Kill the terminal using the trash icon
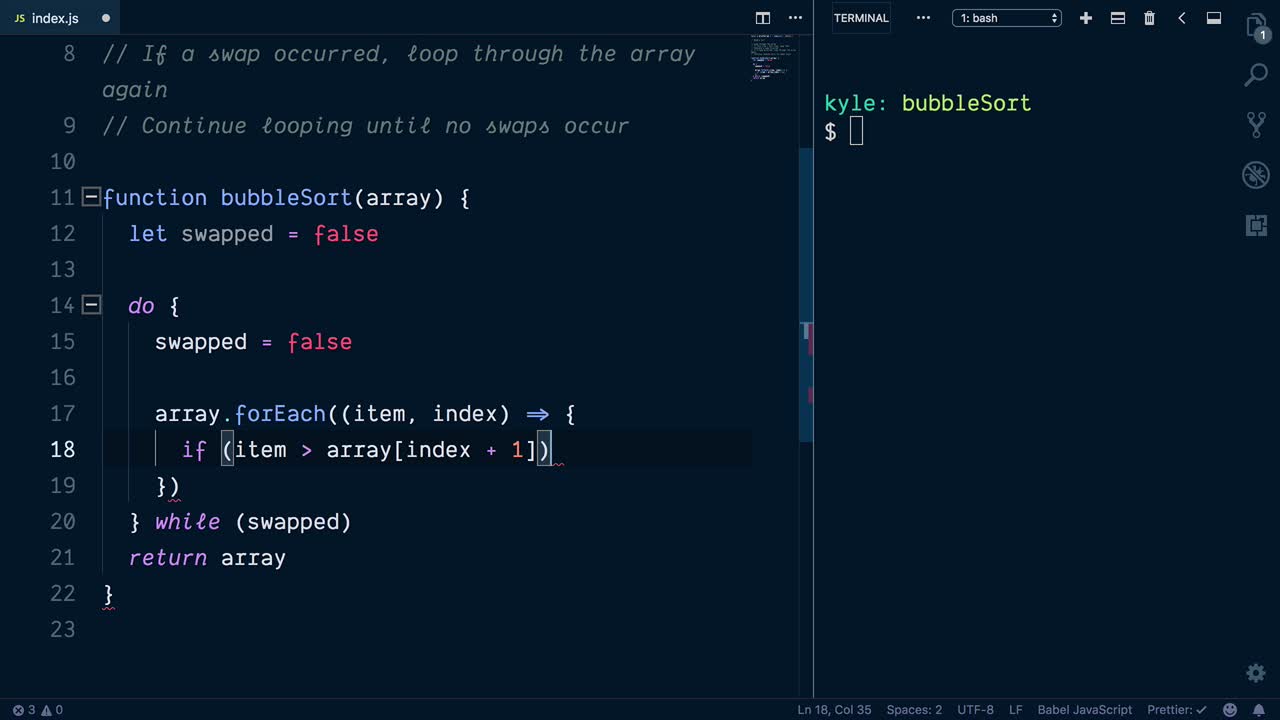This screenshot has width=1280, height=720. pyautogui.click(x=1149, y=18)
